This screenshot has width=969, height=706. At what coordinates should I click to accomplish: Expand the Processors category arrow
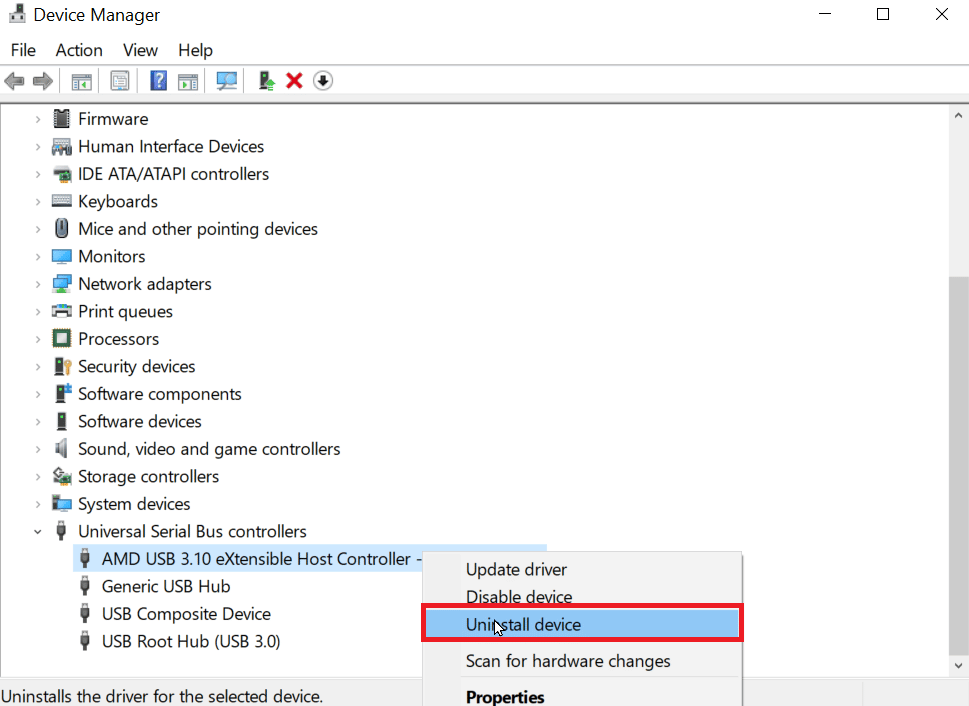click(x=38, y=339)
